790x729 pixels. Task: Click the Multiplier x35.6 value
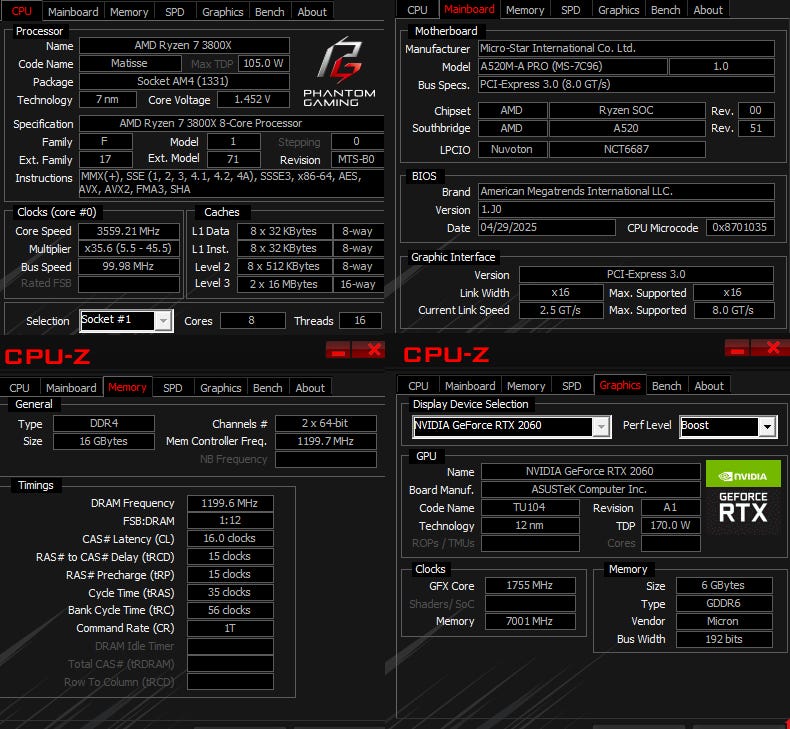point(129,249)
